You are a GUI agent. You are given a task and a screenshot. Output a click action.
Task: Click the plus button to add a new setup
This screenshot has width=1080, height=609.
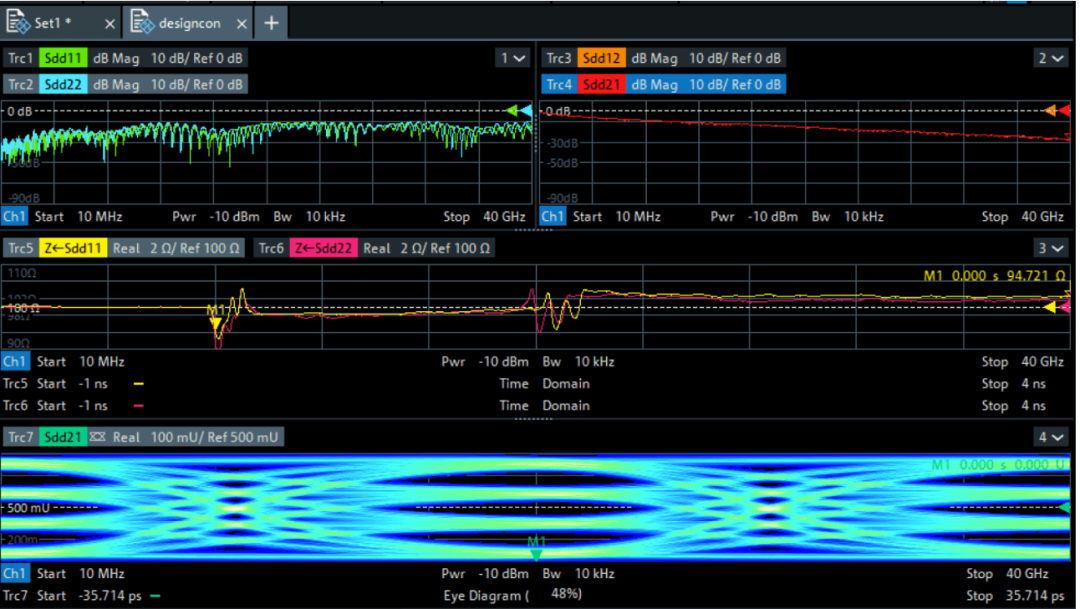pos(271,22)
